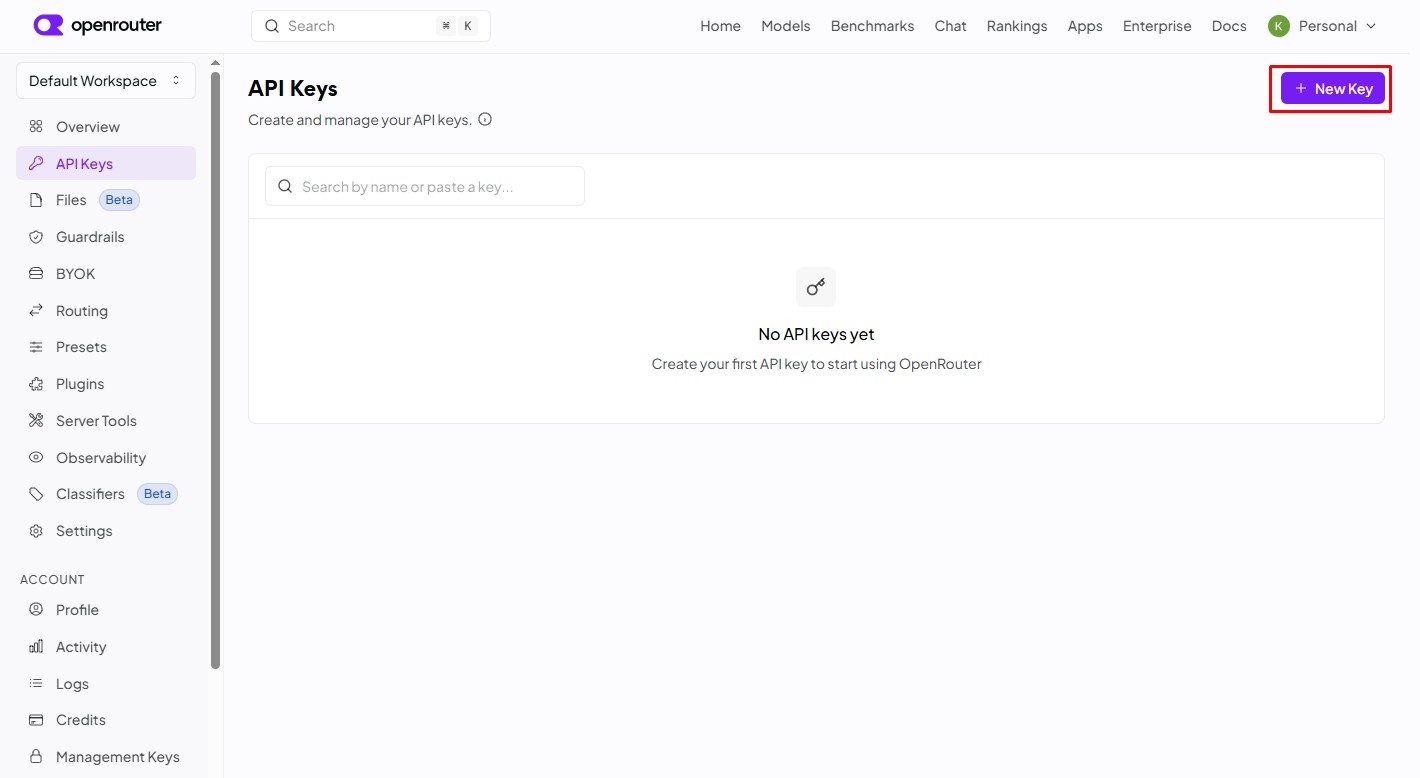Click the green K avatar icon

[1279, 26]
